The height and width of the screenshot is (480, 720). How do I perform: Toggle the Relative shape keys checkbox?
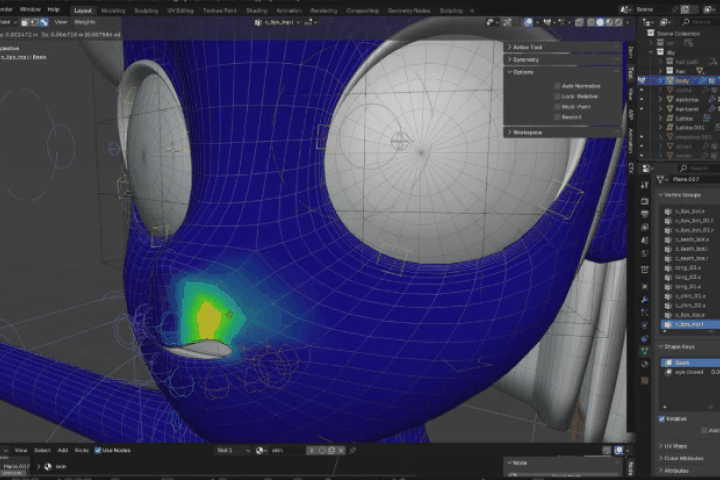[x=662, y=419]
